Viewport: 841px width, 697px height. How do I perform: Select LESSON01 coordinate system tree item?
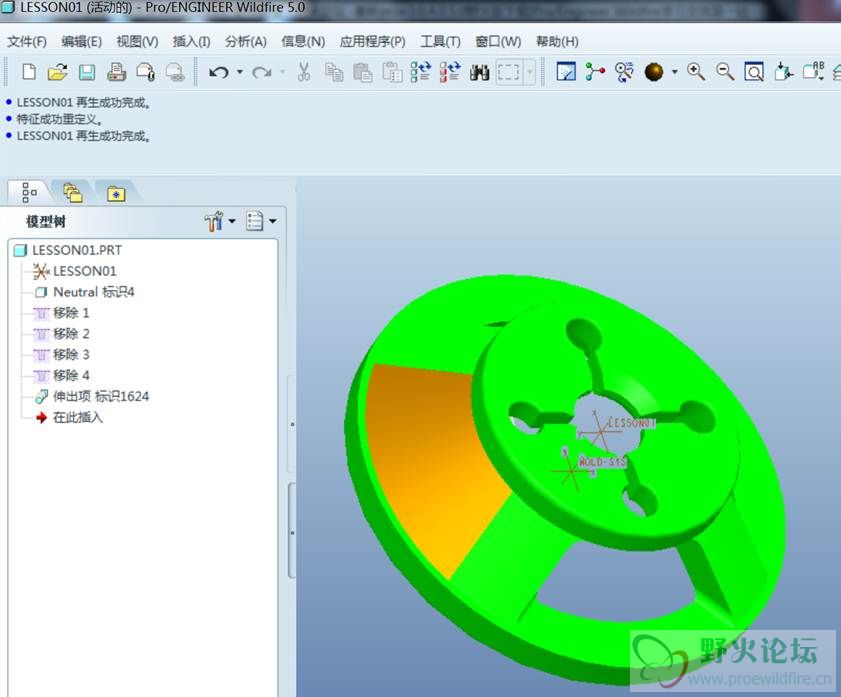(84, 271)
